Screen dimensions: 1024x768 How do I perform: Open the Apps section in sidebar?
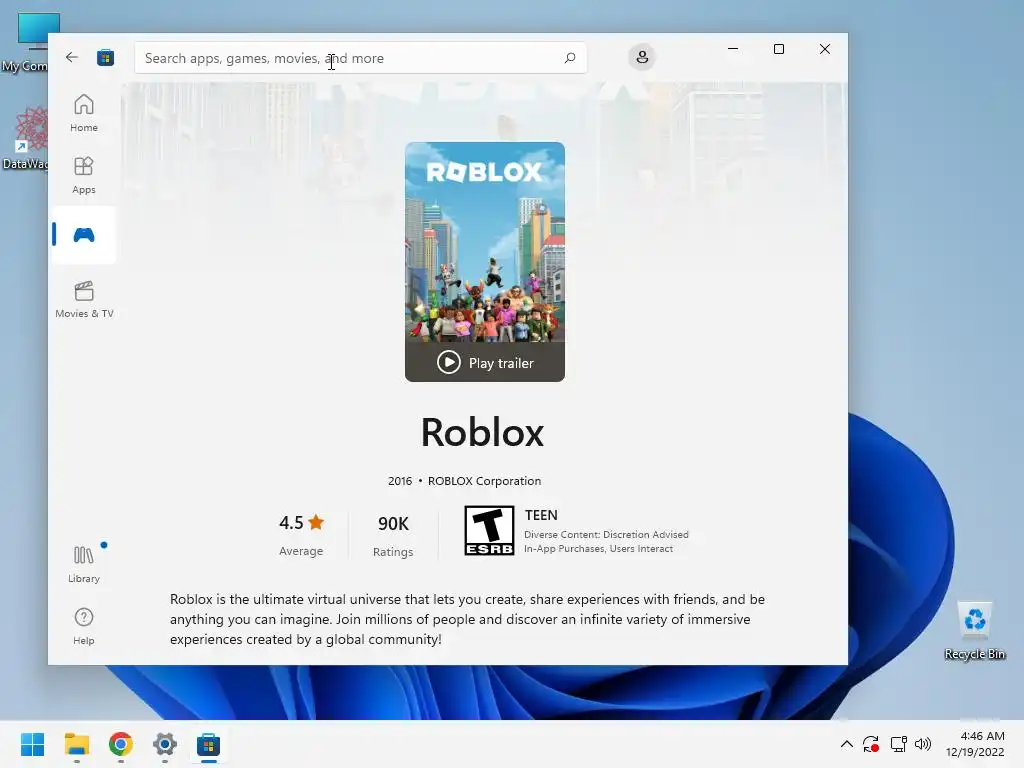84,175
